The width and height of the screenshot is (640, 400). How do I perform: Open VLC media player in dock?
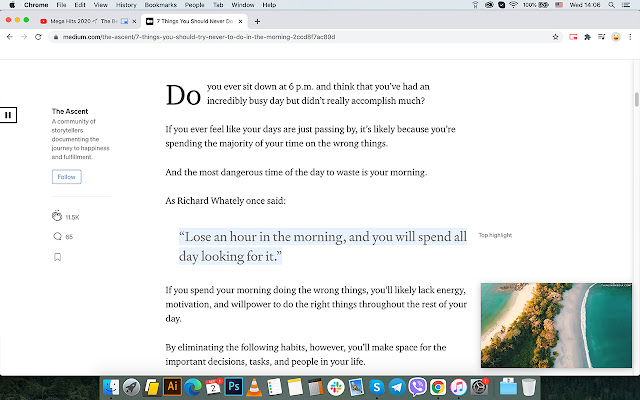pyautogui.click(x=257, y=386)
